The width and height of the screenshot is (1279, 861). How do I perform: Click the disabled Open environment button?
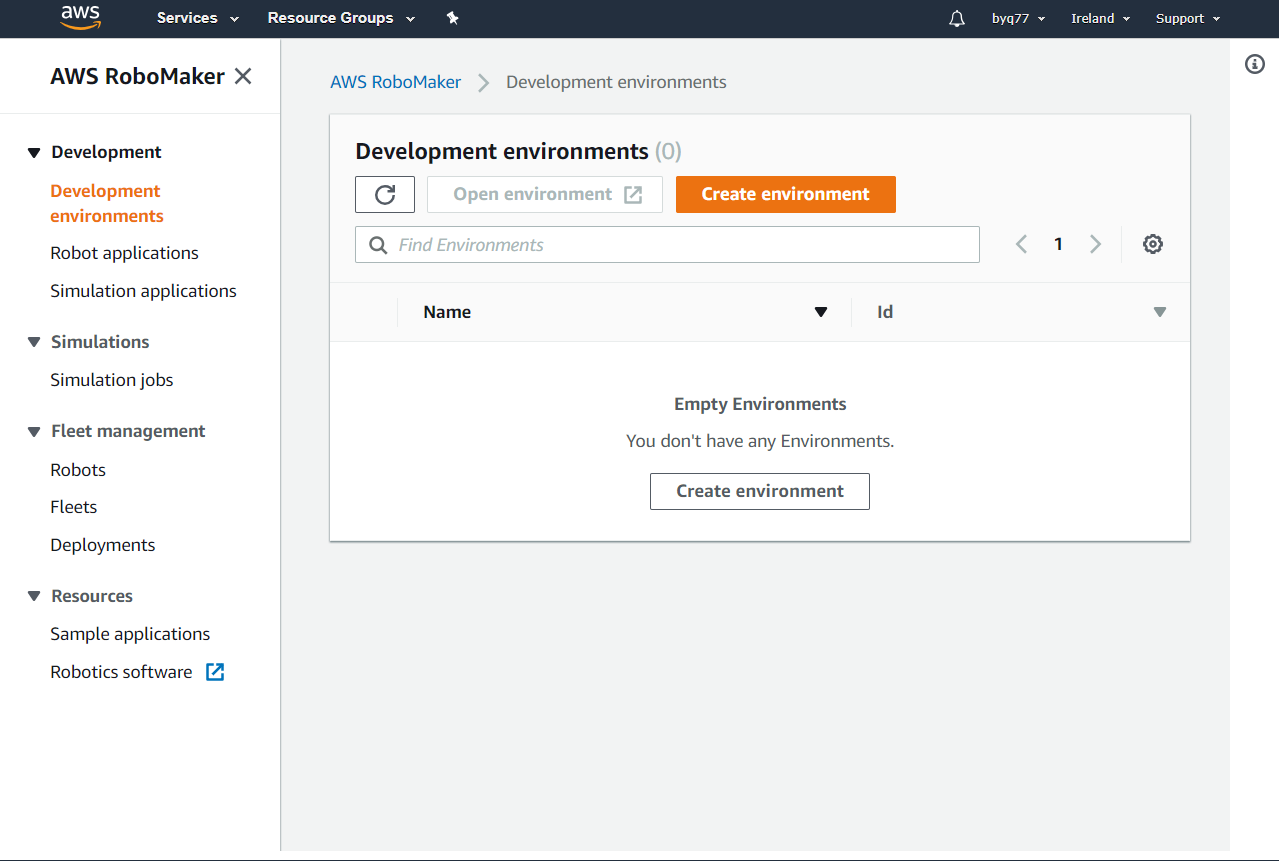[x=545, y=194]
